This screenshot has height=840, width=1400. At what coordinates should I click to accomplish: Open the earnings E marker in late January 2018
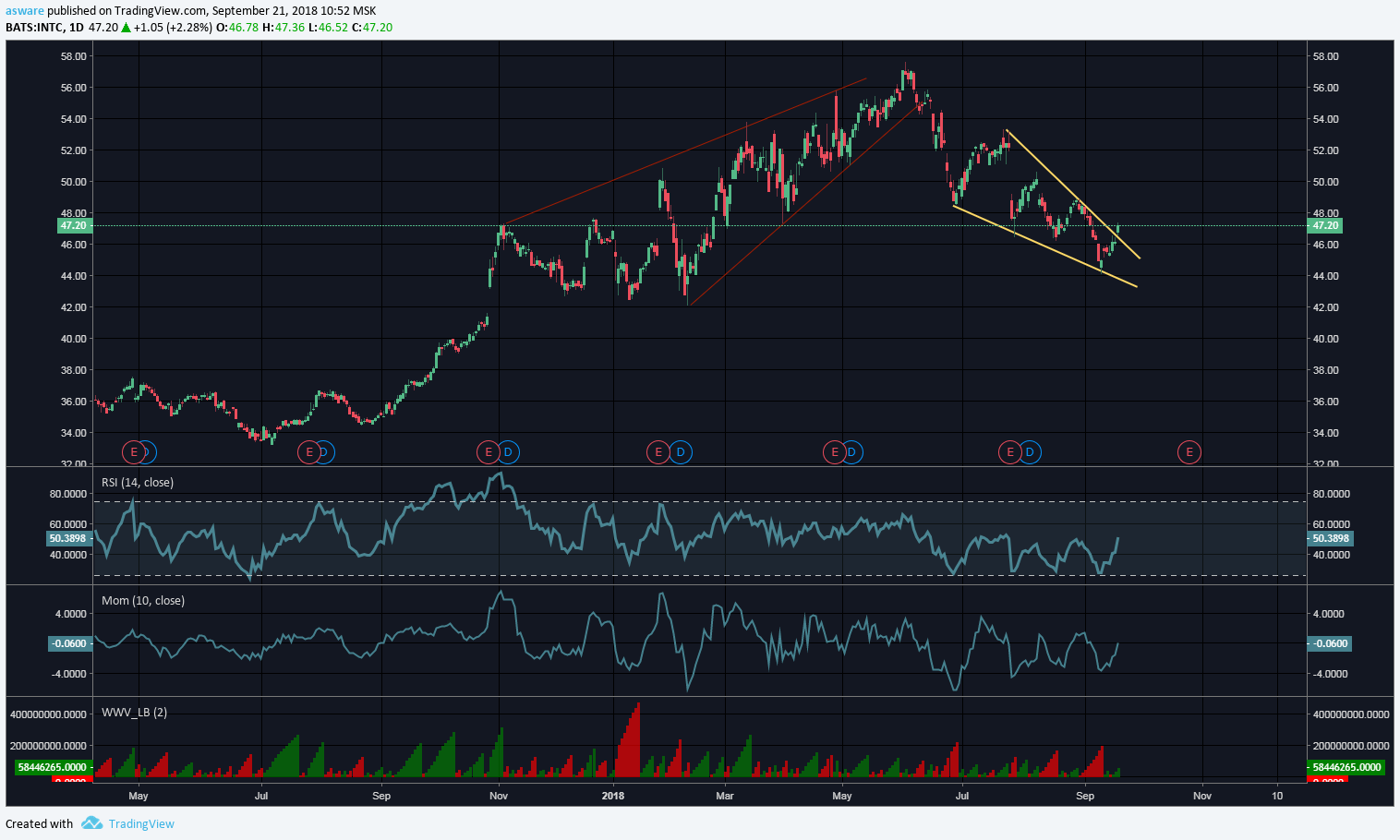(x=658, y=452)
